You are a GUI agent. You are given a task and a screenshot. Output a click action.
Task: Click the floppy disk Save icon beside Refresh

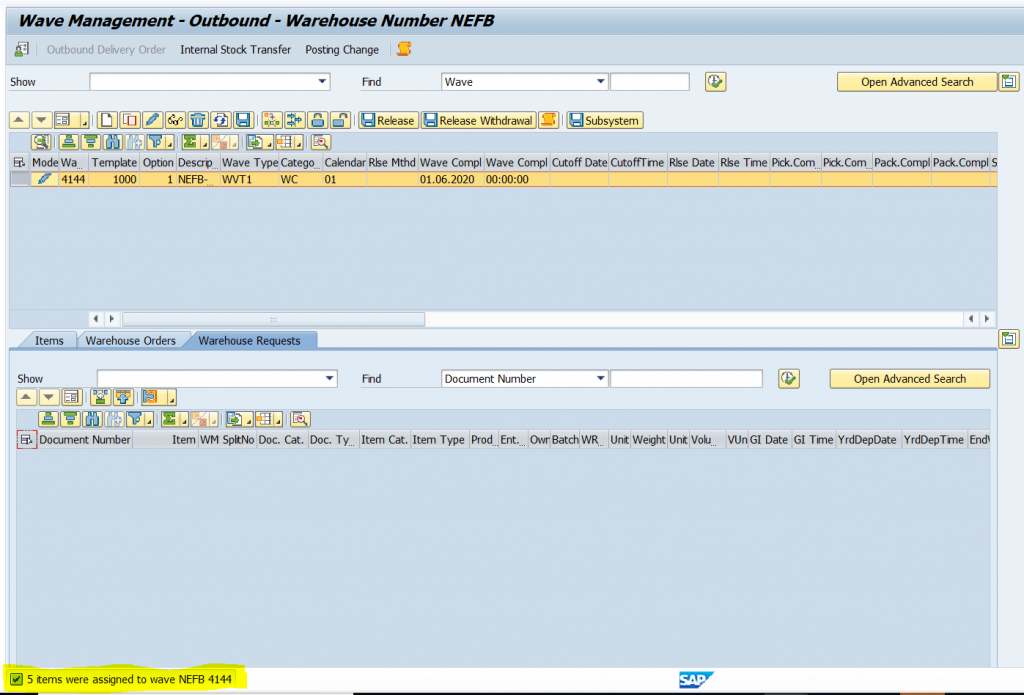coord(243,120)
